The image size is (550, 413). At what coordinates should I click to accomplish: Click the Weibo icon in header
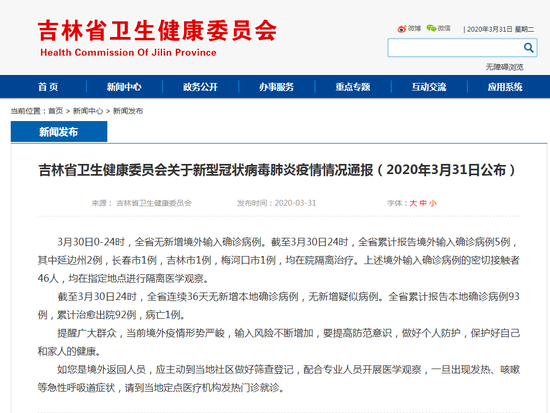coord(402,29)
